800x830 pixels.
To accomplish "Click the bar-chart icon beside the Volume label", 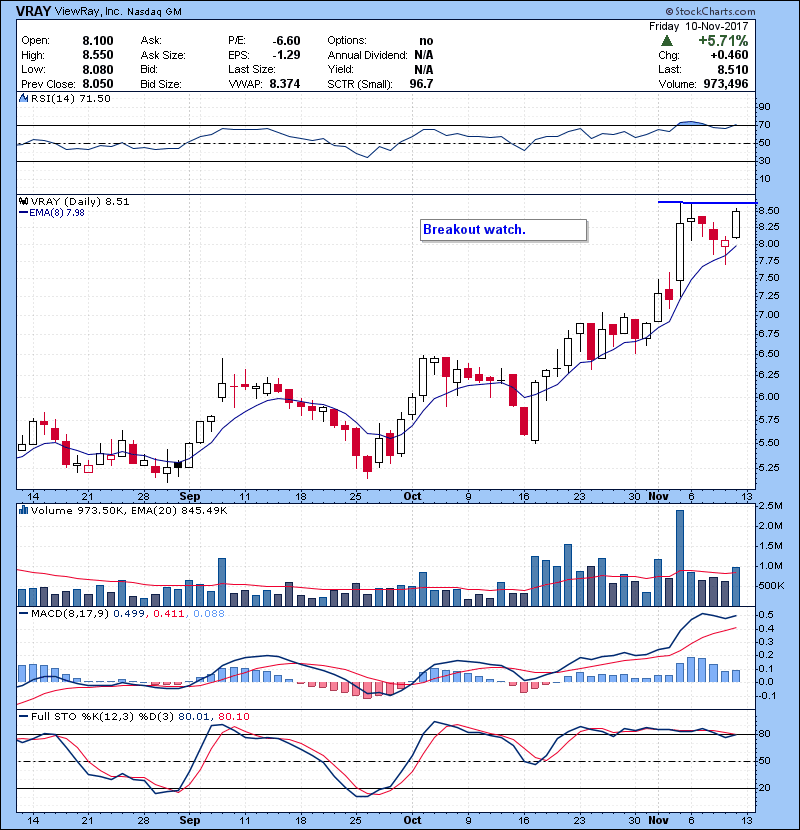I will (x=23, y=510).
